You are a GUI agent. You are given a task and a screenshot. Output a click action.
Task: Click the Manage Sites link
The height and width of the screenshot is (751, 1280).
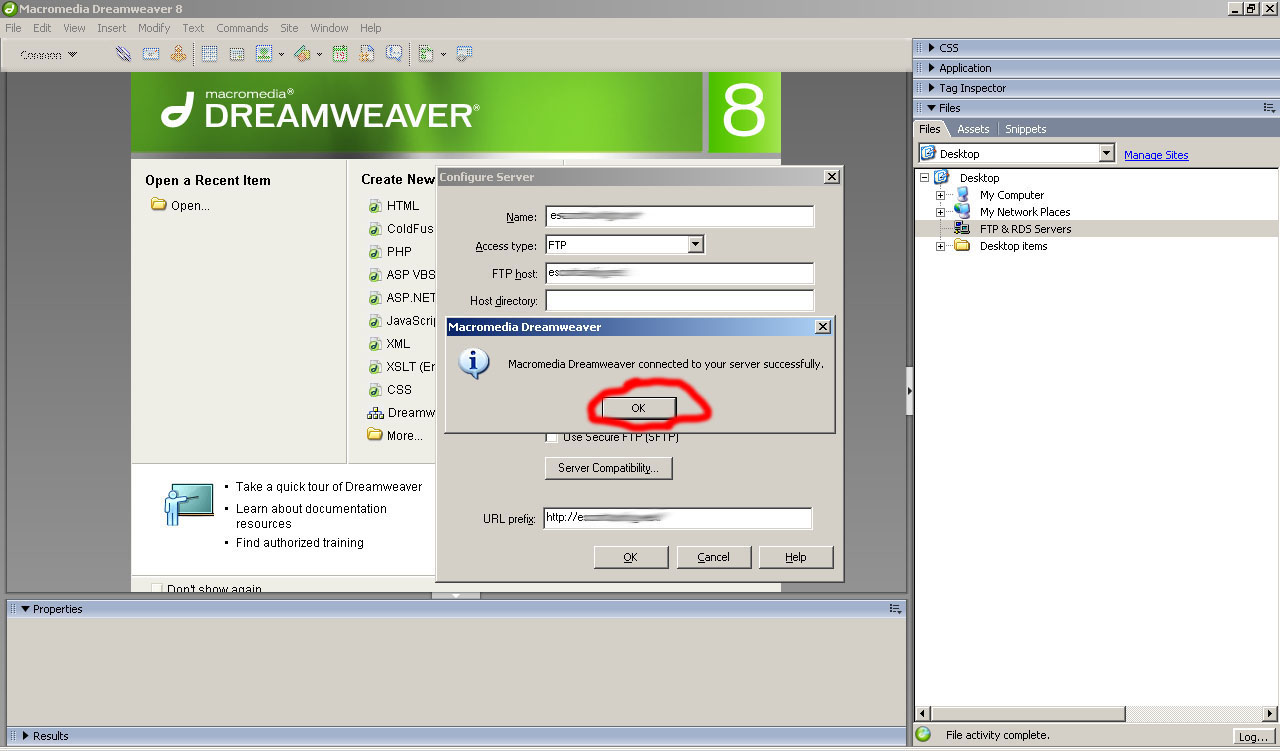pos(1156,155)
